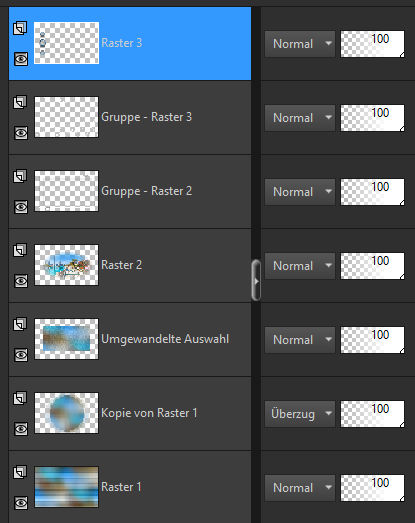This screenshot has height=523, width=415.
Task: Select the Umgewandelte Auswahl layer name
Action: tap(165, 339)
